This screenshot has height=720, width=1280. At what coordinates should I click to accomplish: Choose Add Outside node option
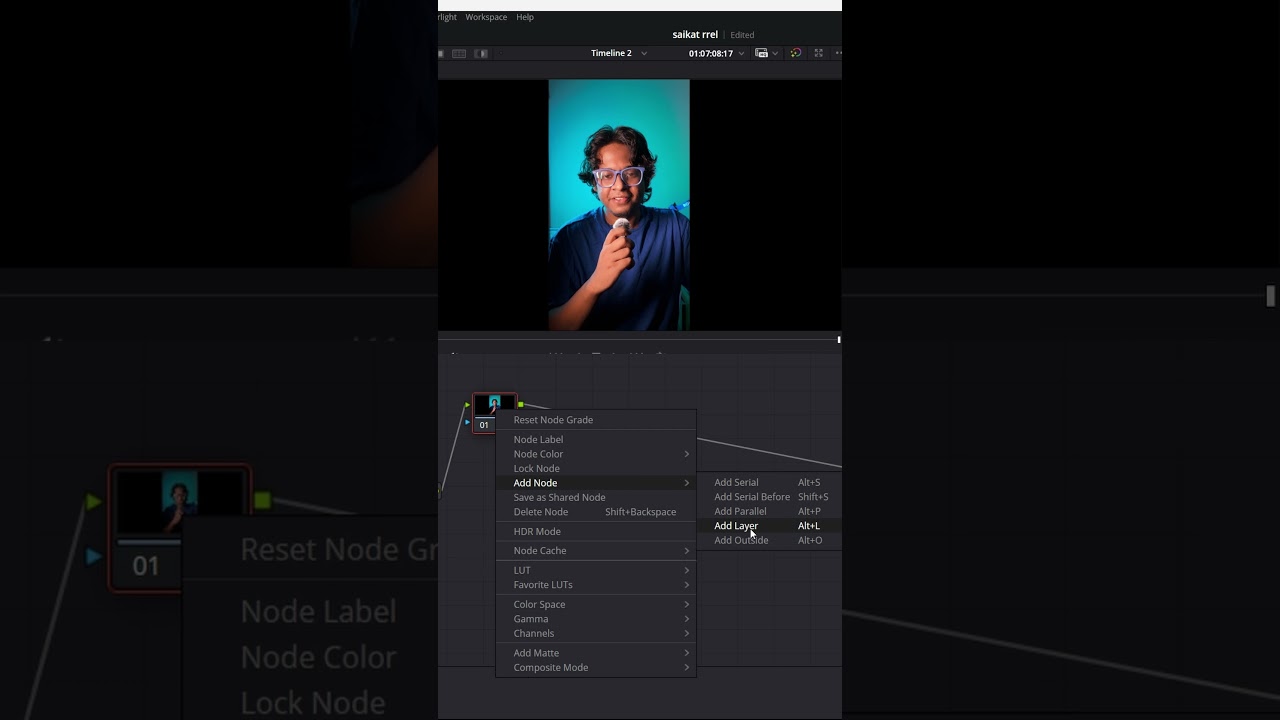770,540
